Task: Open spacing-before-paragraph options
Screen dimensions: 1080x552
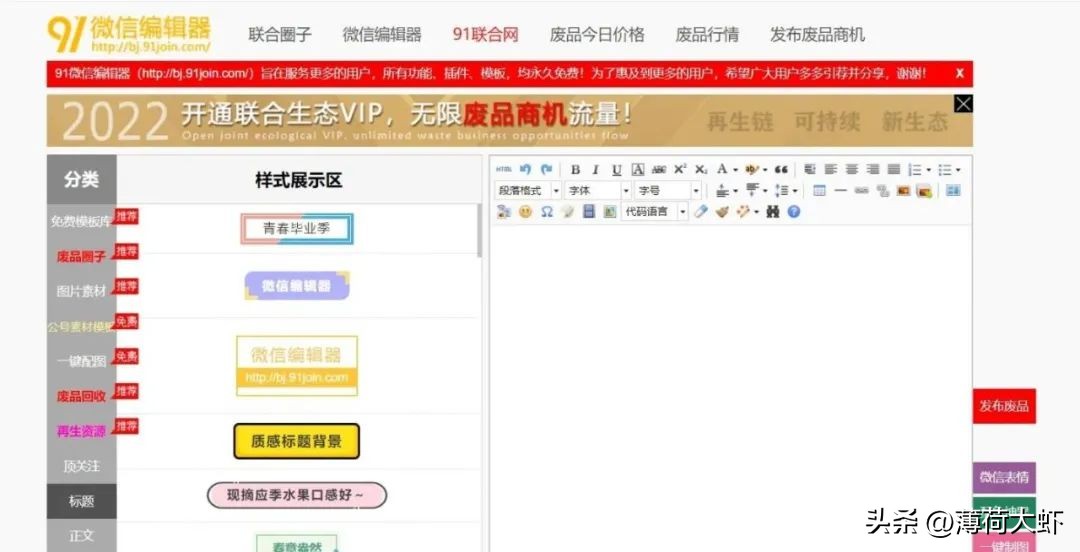Action: click(x=725, y=190)
